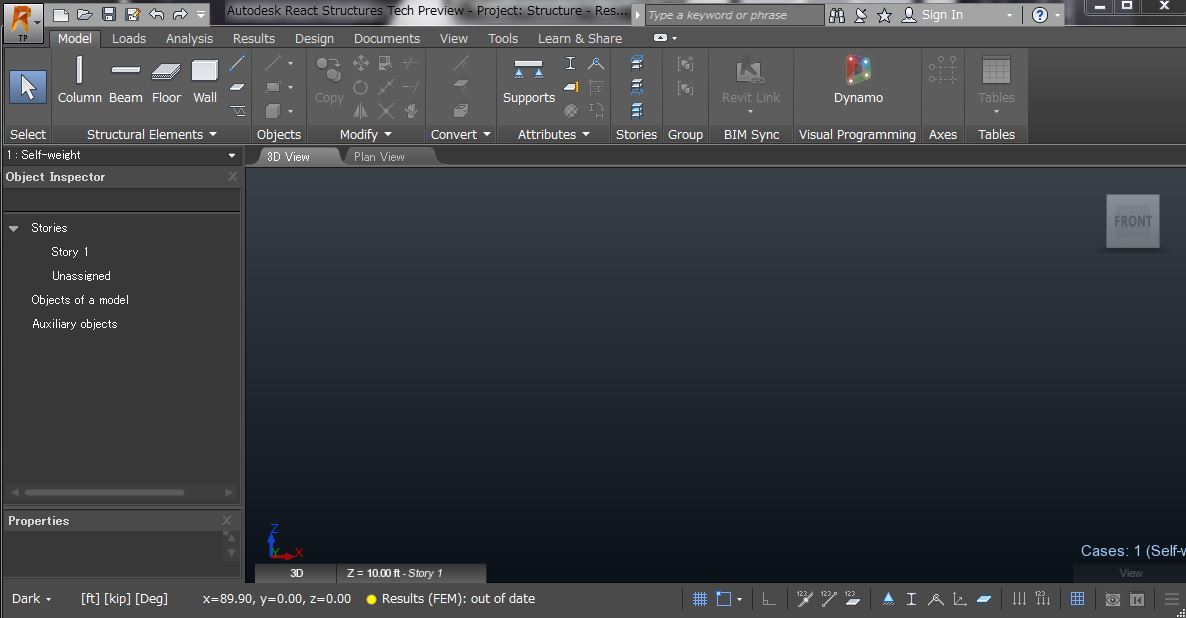Toggle supports display blue triangle icon
The width and height of the screenshot is (1186, 618).
[x=888, y=599]
